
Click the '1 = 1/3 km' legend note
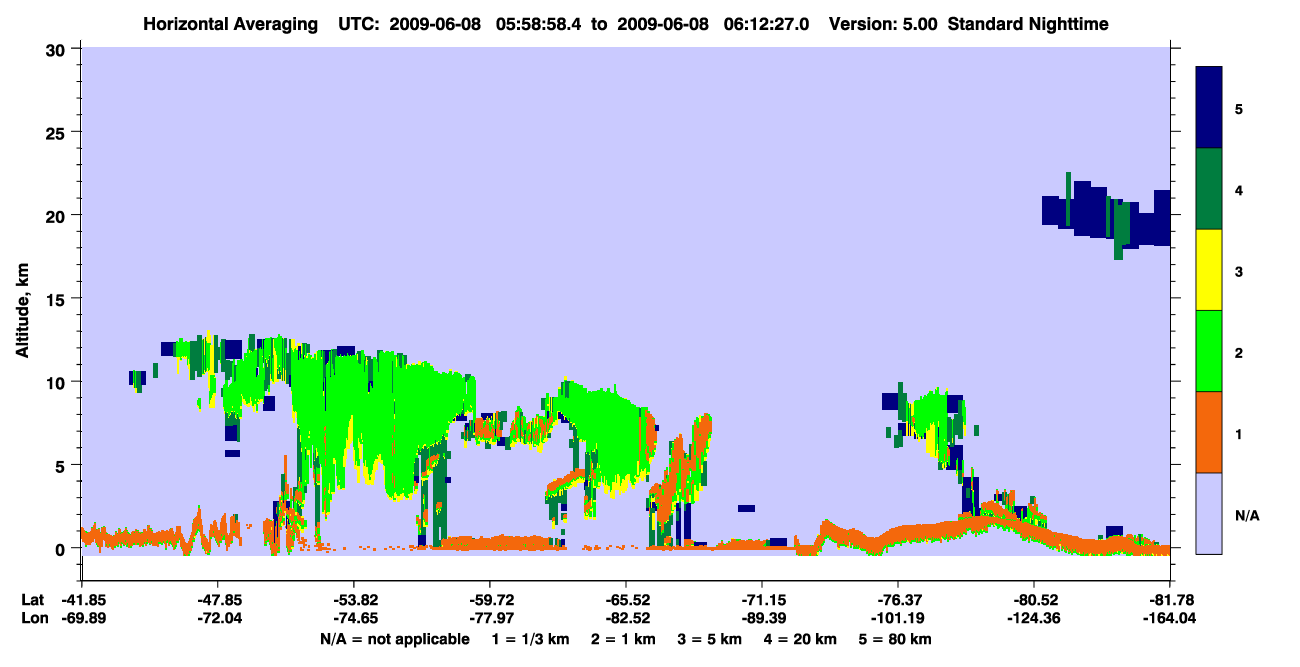pos(532,639)
